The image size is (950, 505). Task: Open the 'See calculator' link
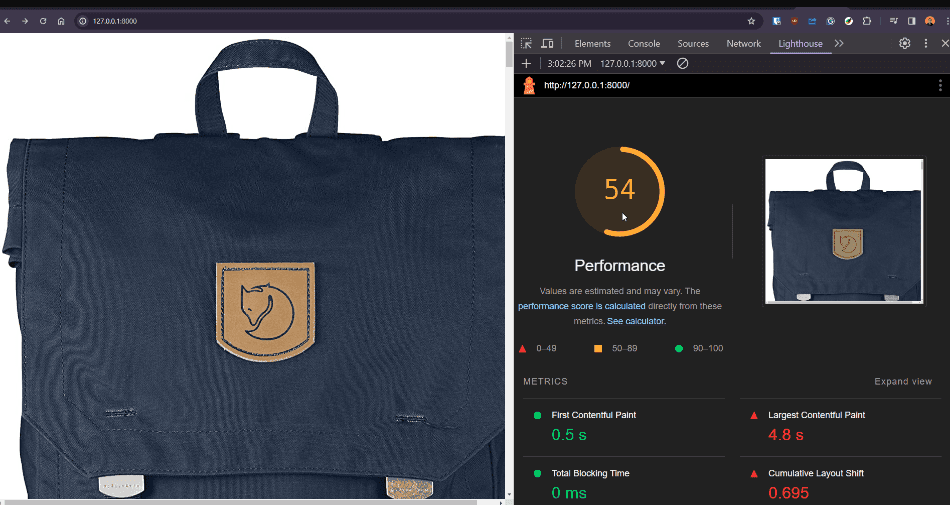pos(636,321)
